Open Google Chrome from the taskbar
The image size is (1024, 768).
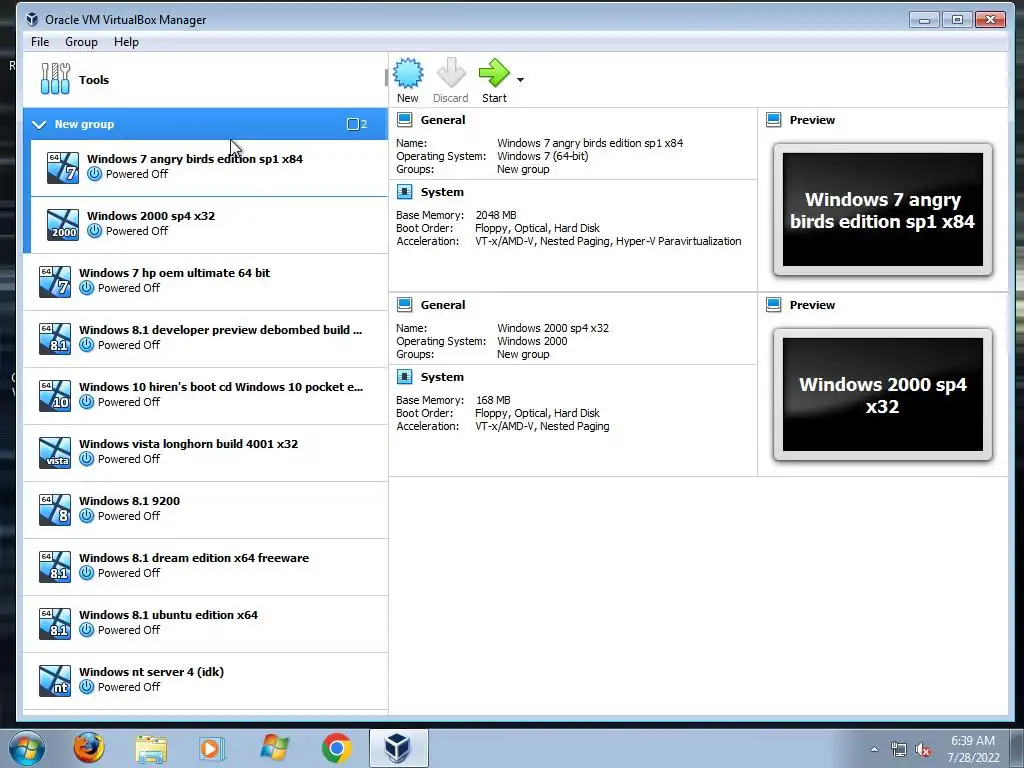point(336,748)
